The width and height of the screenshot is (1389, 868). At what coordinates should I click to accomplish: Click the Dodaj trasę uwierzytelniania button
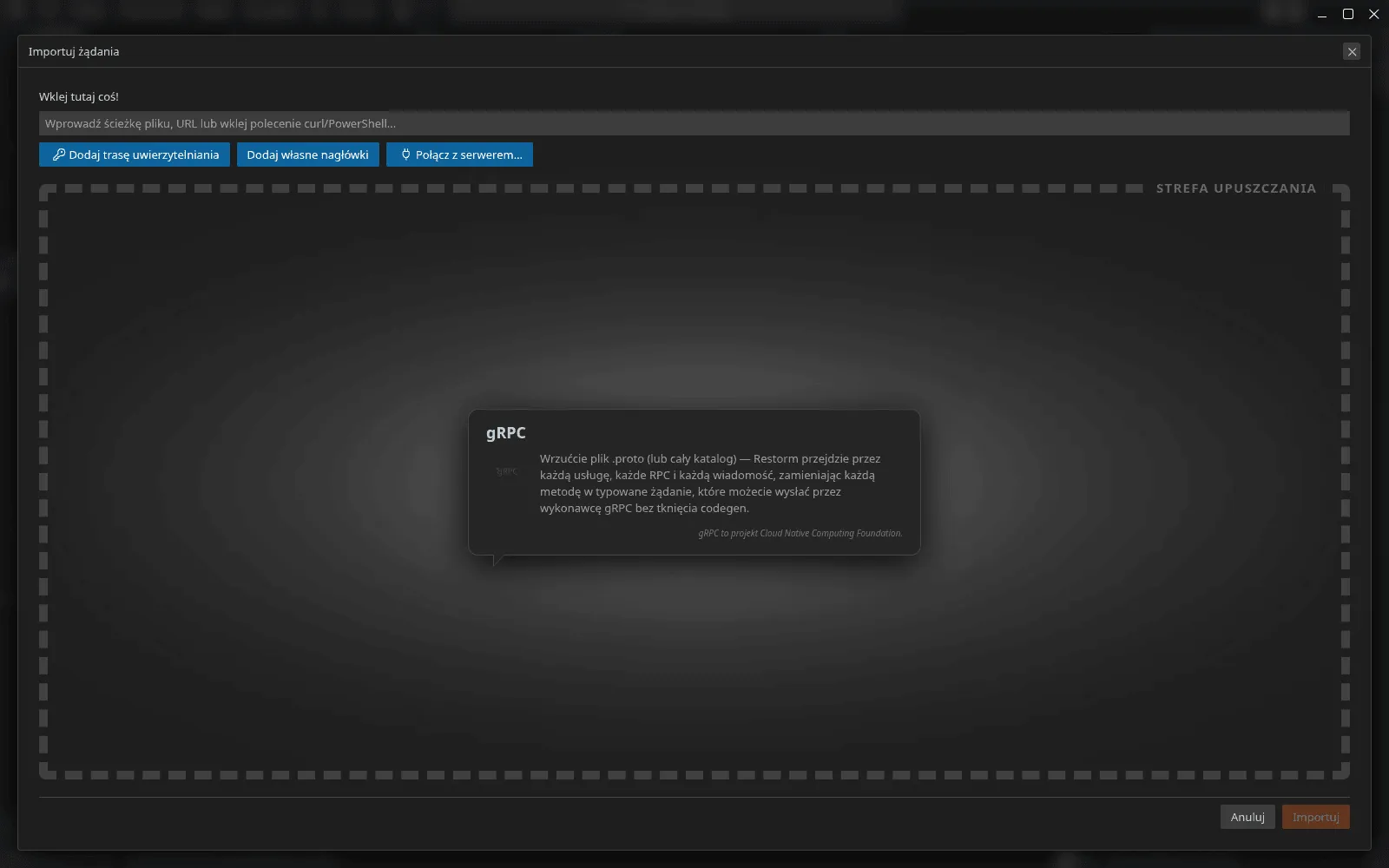135,155
